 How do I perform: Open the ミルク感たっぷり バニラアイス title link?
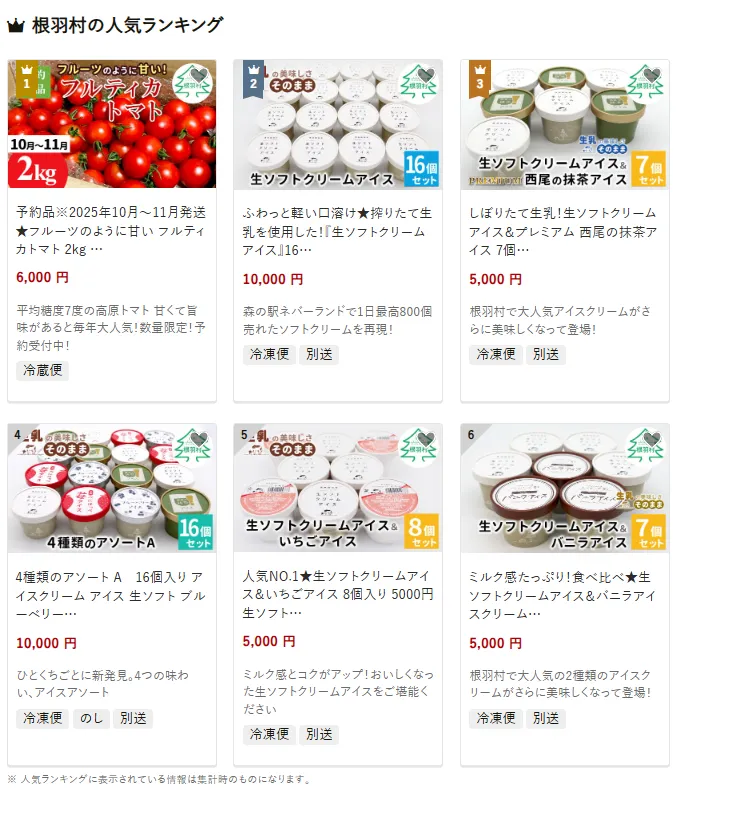(563, 595)
